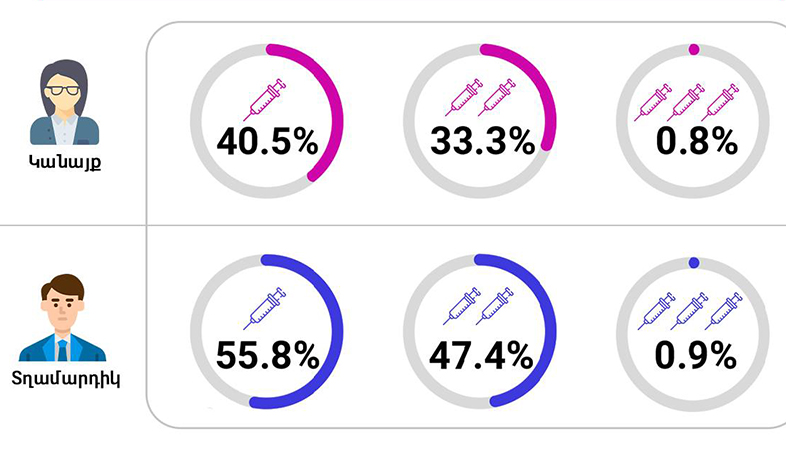Click the 33.3% value
This screenshot has width=786, height=458.
pyautogui.click(x=482, y=143)
